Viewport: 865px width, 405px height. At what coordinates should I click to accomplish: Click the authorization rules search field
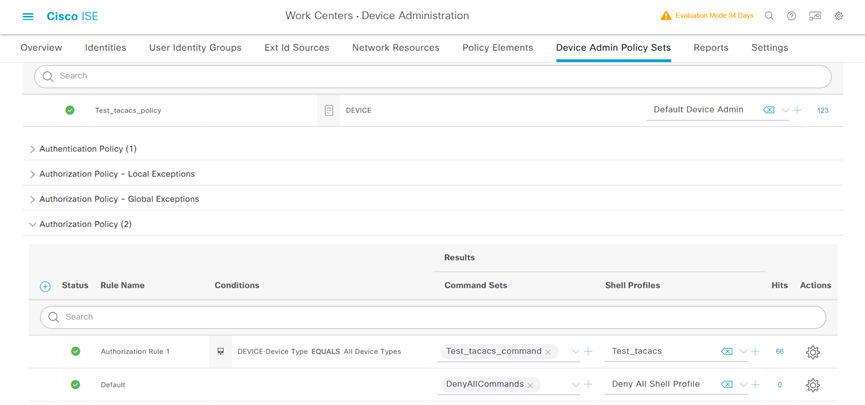click(x=432, y=317)
